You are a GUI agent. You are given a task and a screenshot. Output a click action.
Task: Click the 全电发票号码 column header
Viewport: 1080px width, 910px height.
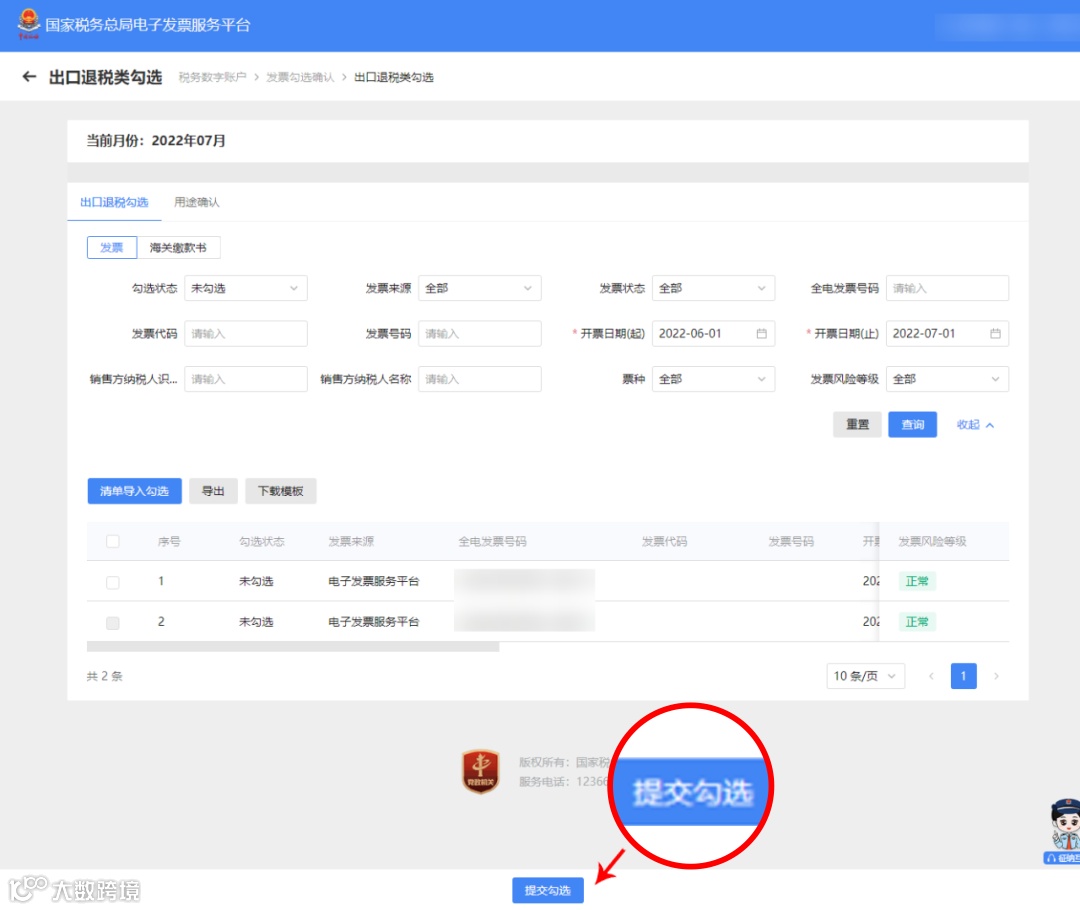pyautogui.click(x=492, y=541)
